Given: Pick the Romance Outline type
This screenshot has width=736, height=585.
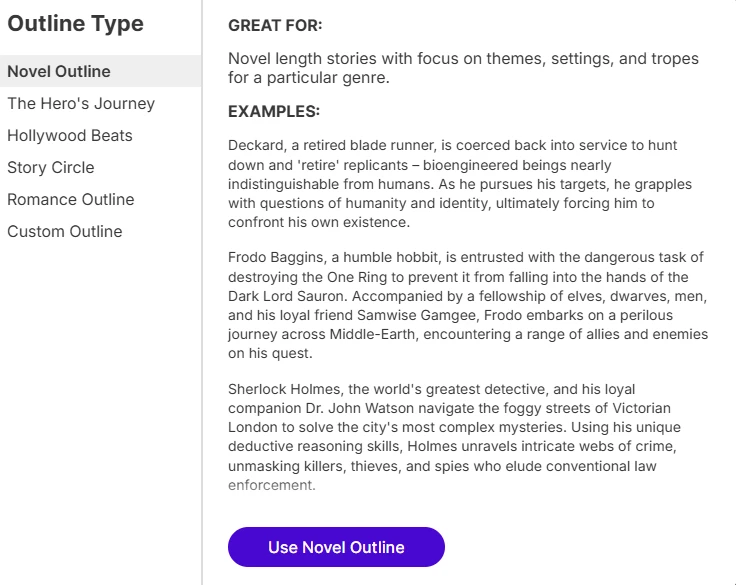Looking at the screenshot, I should 71,200.
